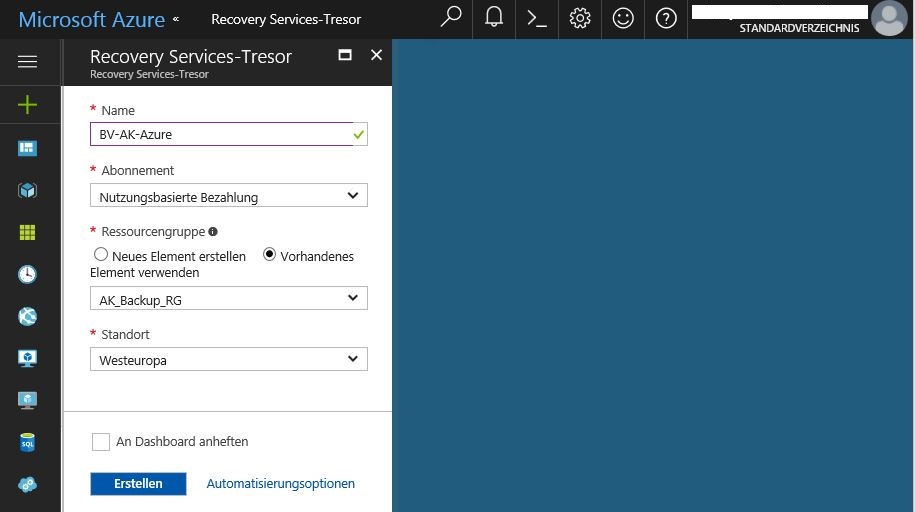Select Neues Element erstellen radio button

point(101,255)
